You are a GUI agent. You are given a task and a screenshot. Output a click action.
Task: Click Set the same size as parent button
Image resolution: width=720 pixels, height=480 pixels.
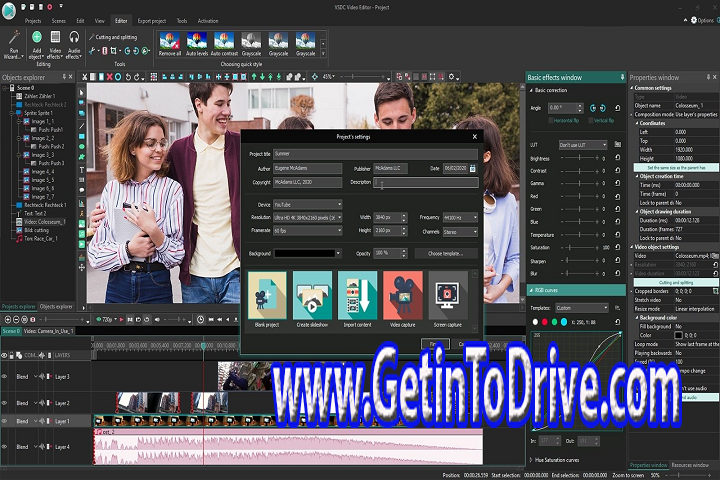[676, 168]
